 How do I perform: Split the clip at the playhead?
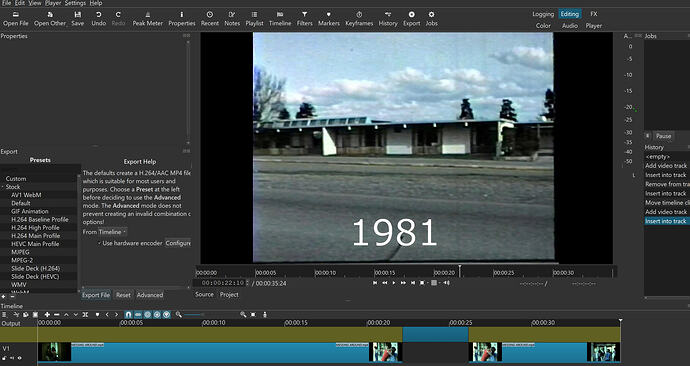click(x=85, y=315)
